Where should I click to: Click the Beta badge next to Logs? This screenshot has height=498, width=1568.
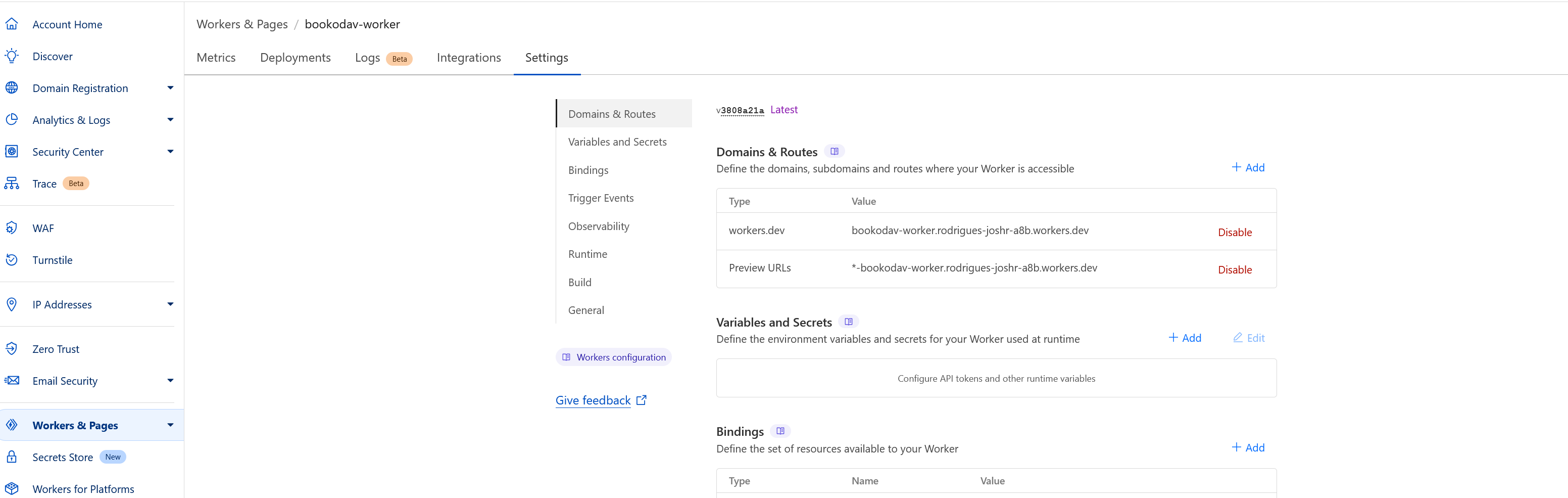(399, 59)
